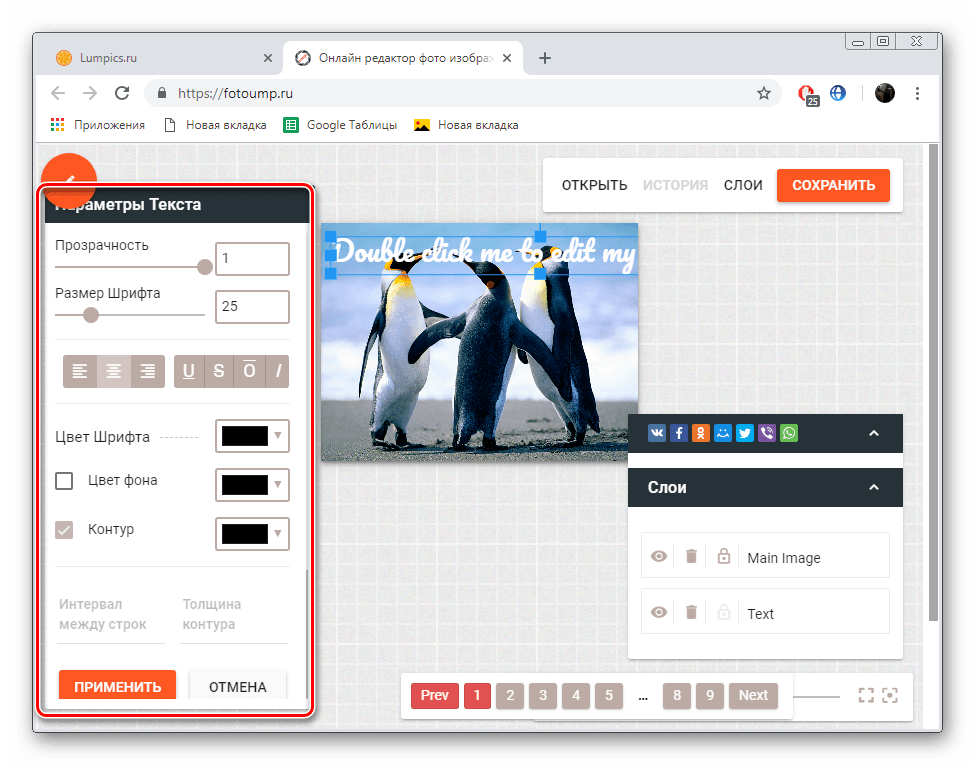Toggle italic text style
Screen dimensions: 975x765
(x=278, y=371)
